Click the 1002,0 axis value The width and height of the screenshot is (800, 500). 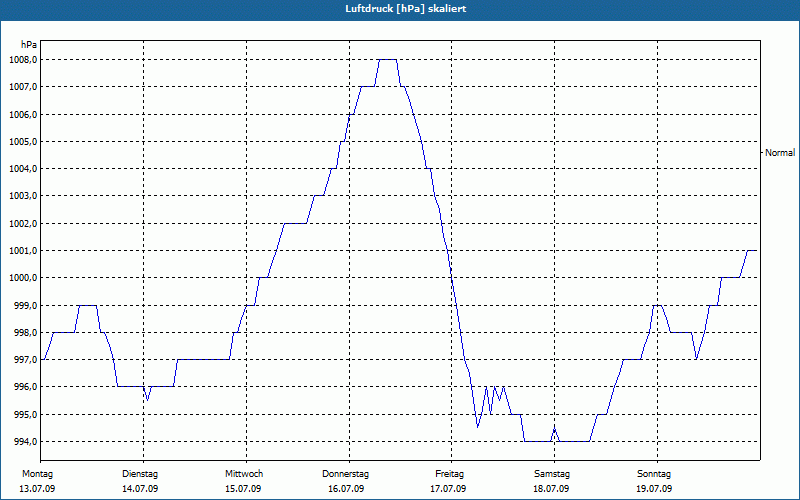23,223
